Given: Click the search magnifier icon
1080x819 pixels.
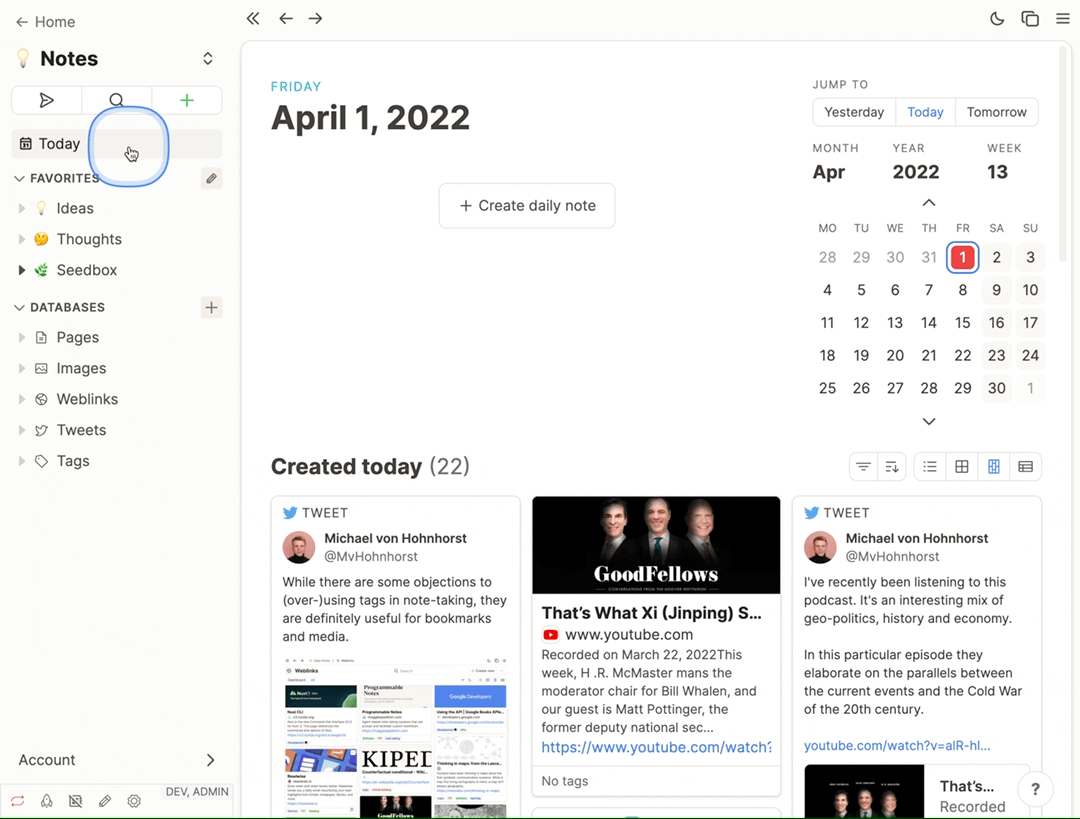Looking at the screenshot, I should [x=117, y=100].
